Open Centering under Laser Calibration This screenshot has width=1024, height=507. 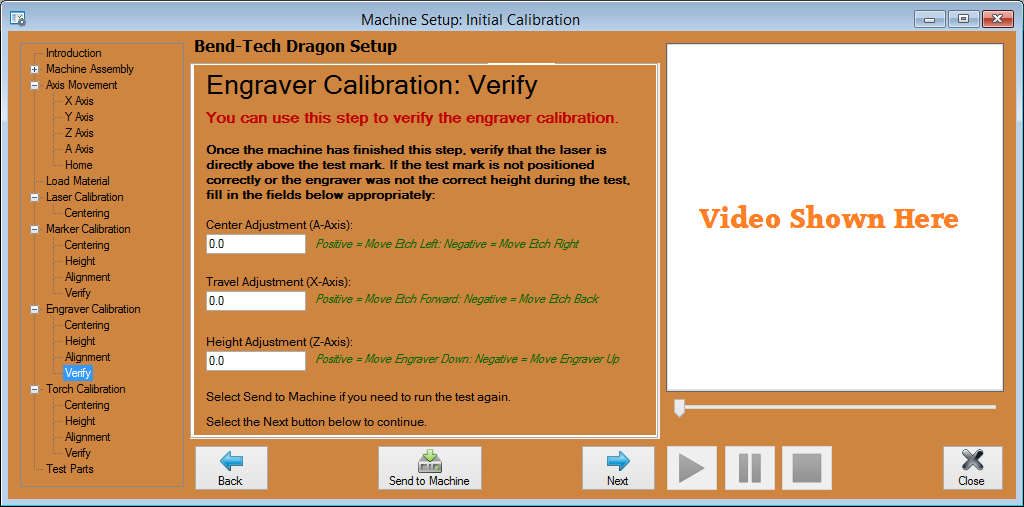[x=87, y=213]
